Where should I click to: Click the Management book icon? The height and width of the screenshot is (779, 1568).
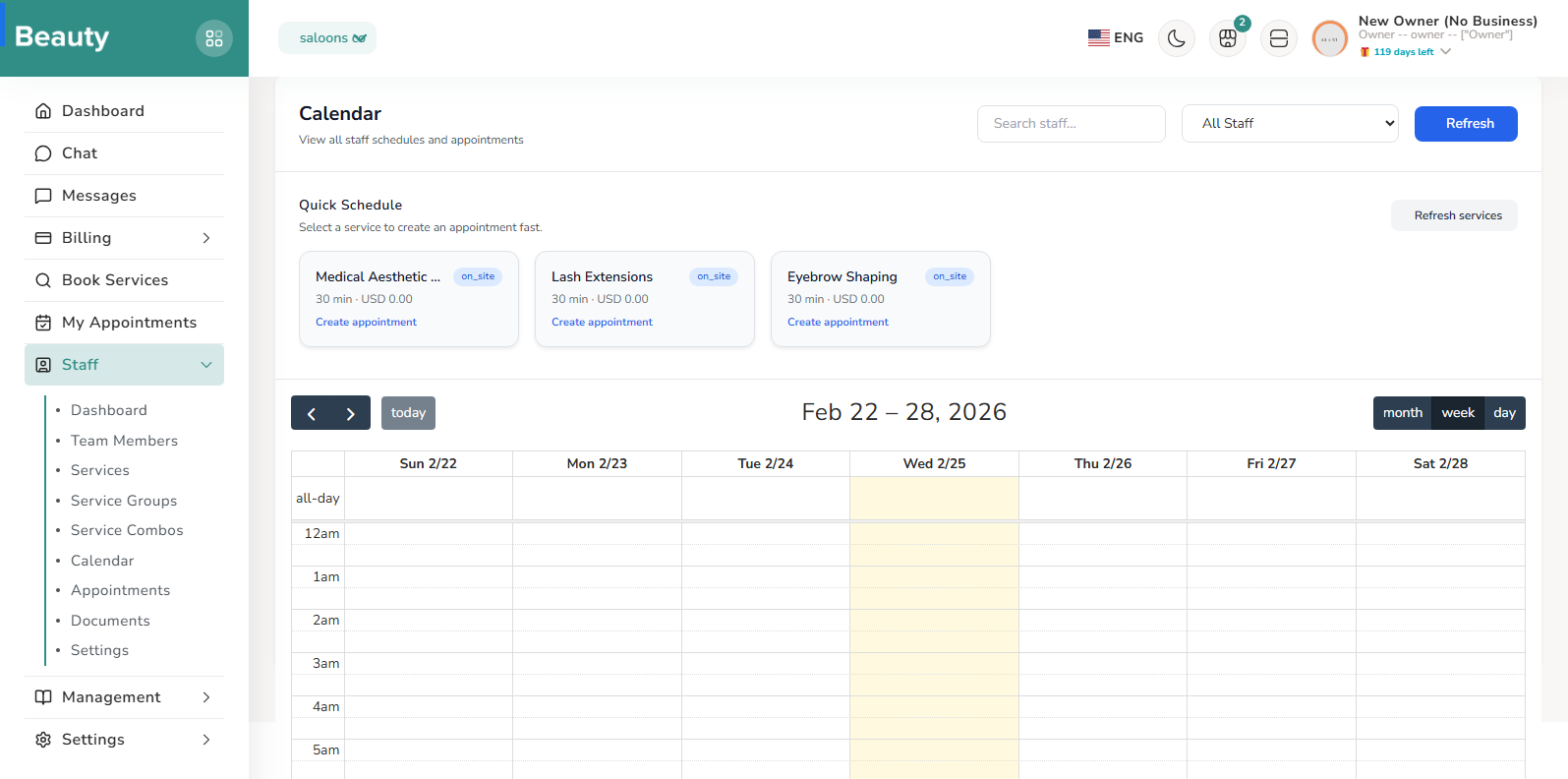43,697
